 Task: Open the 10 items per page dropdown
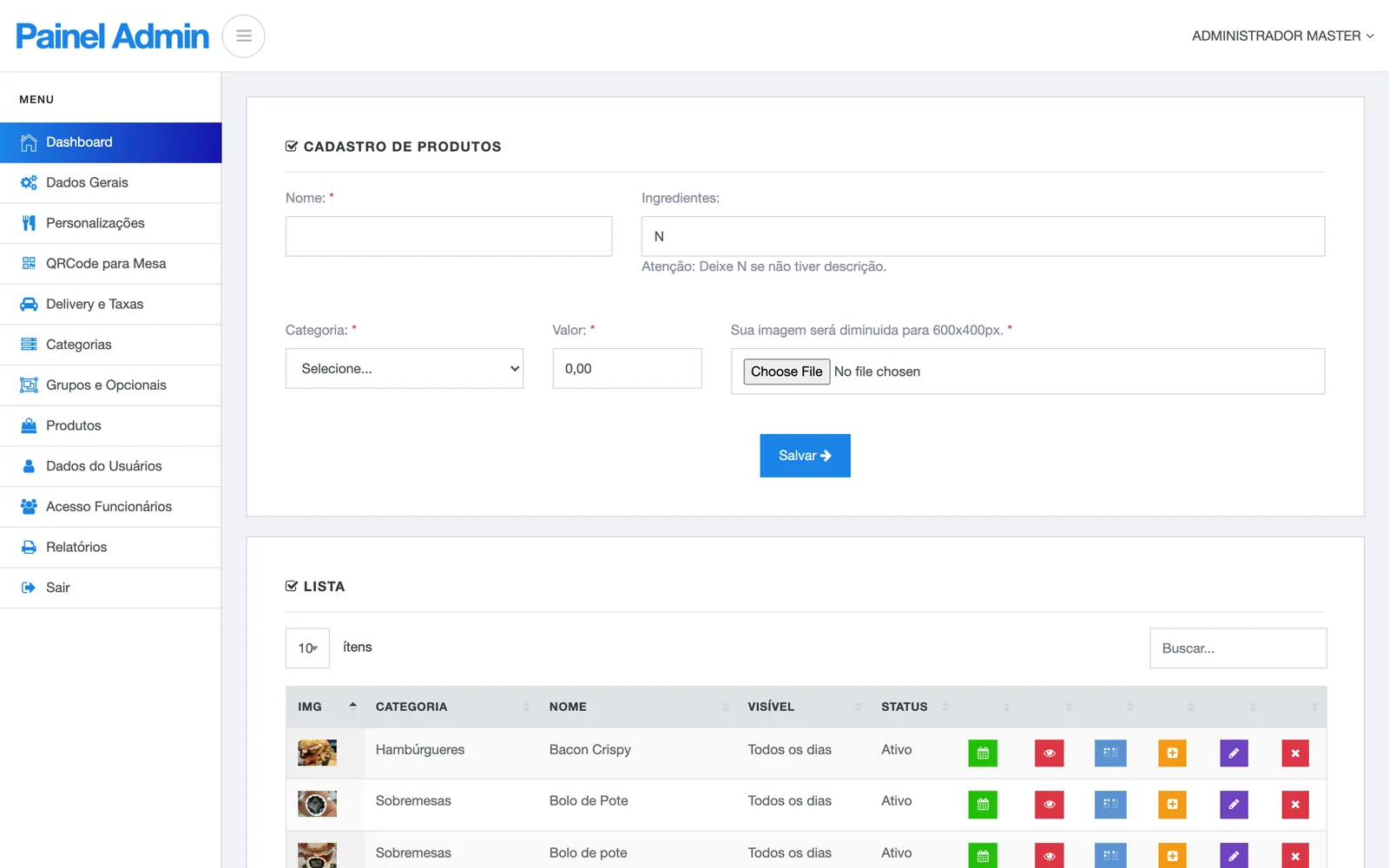307,648
